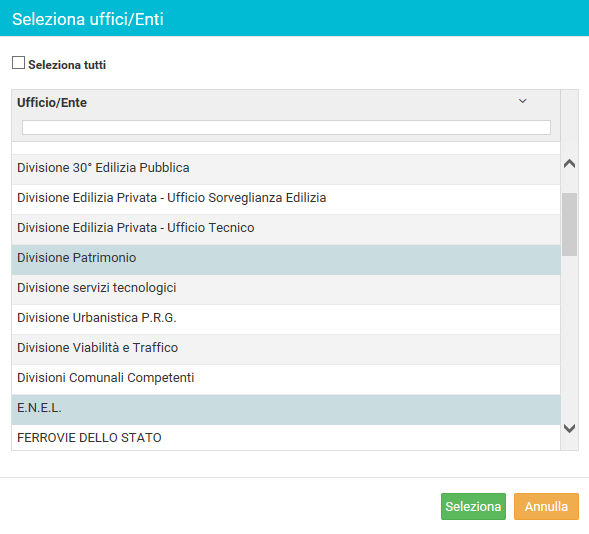The image size is (589, 534).
Task: Open the Ufficio/Ente column dropdown chevron
Action: point(523,101)
